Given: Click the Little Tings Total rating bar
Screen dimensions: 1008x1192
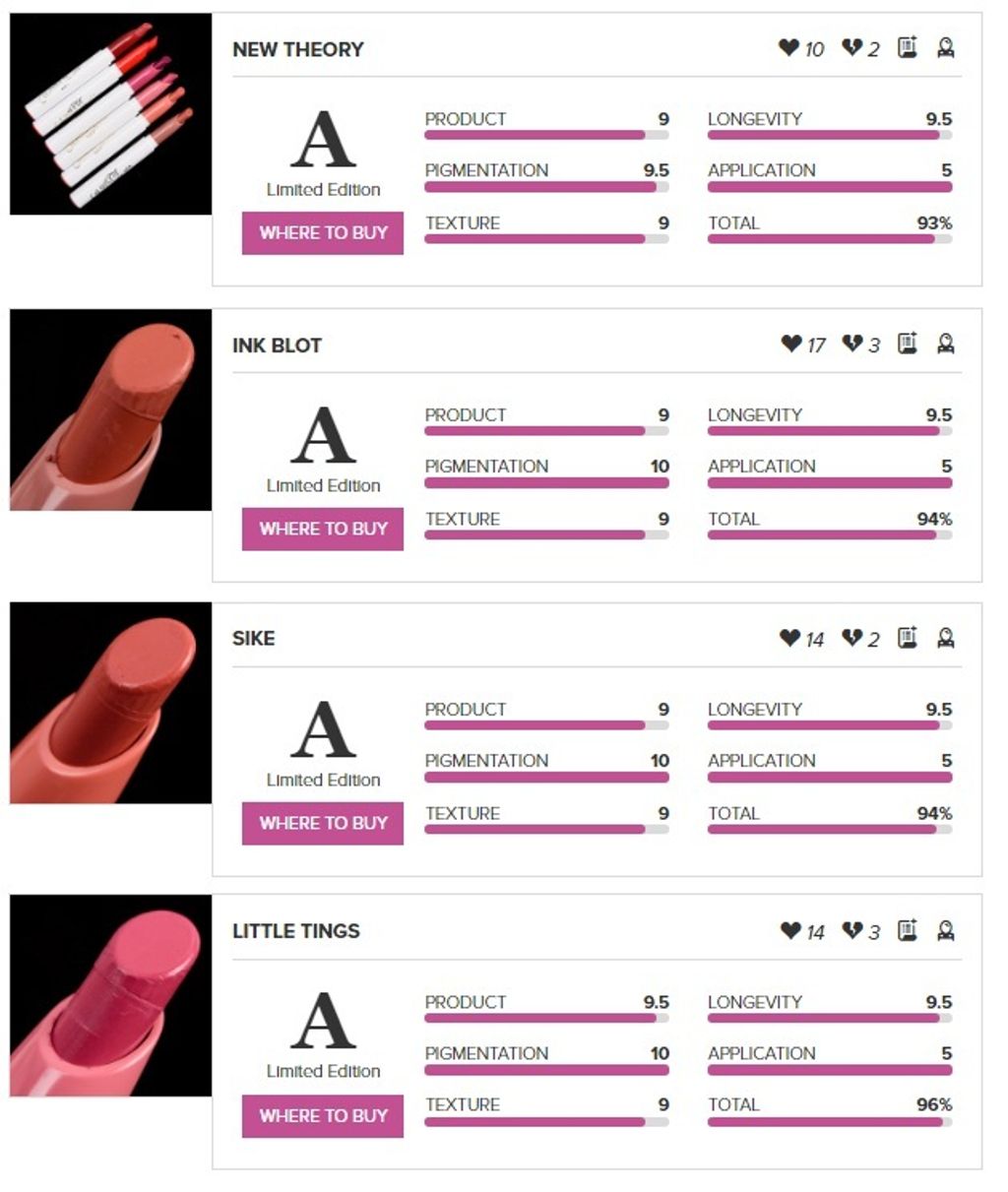Looking at the screenshot, I should tap(830, 1122).
